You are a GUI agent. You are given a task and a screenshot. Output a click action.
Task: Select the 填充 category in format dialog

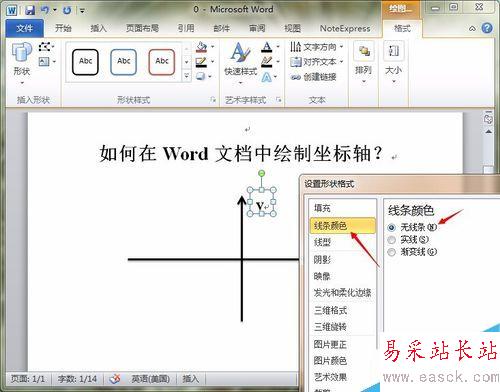pyautogui.click(x=343, y=208)
